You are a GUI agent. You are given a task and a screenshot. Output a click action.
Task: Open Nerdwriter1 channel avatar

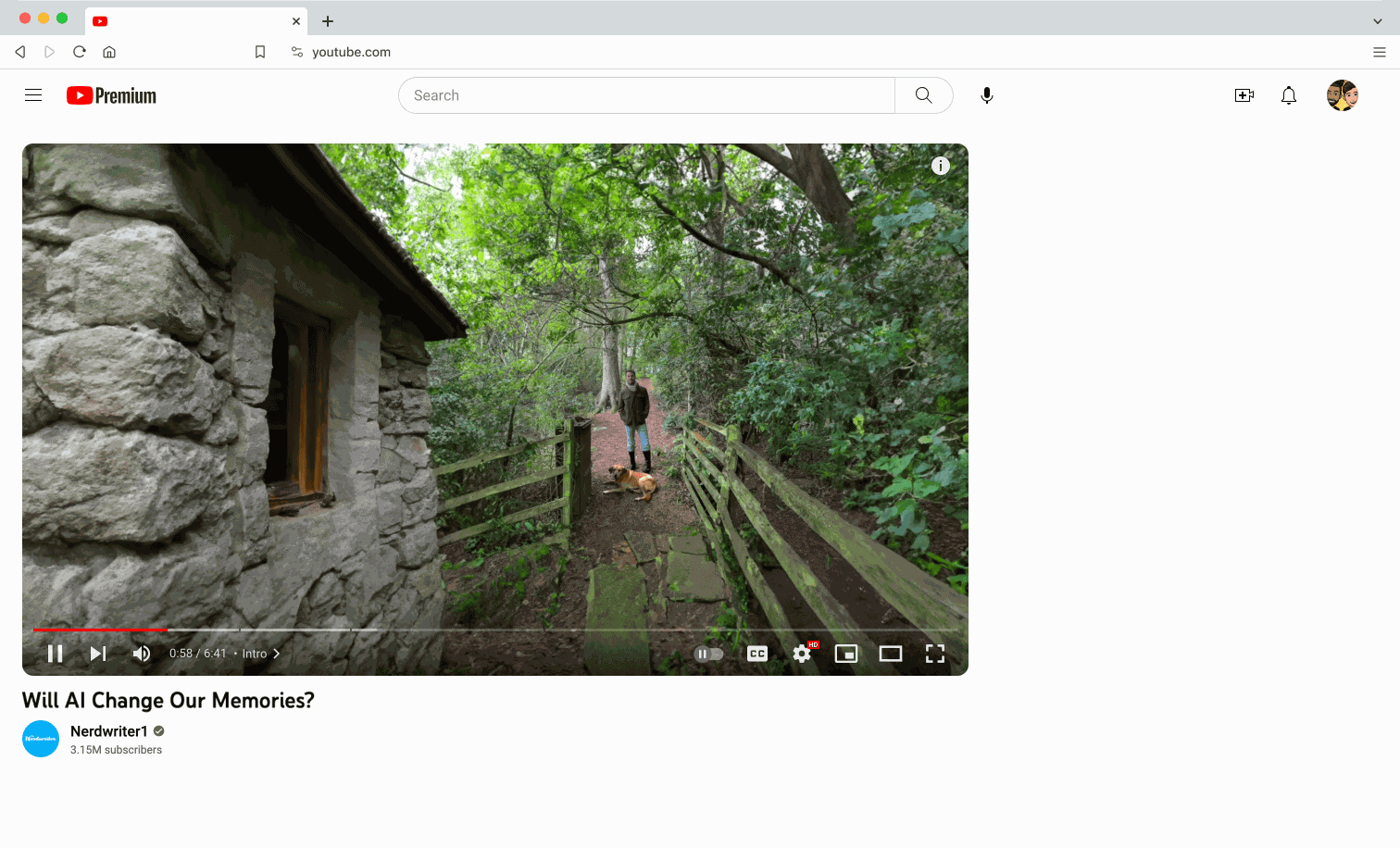41,739
